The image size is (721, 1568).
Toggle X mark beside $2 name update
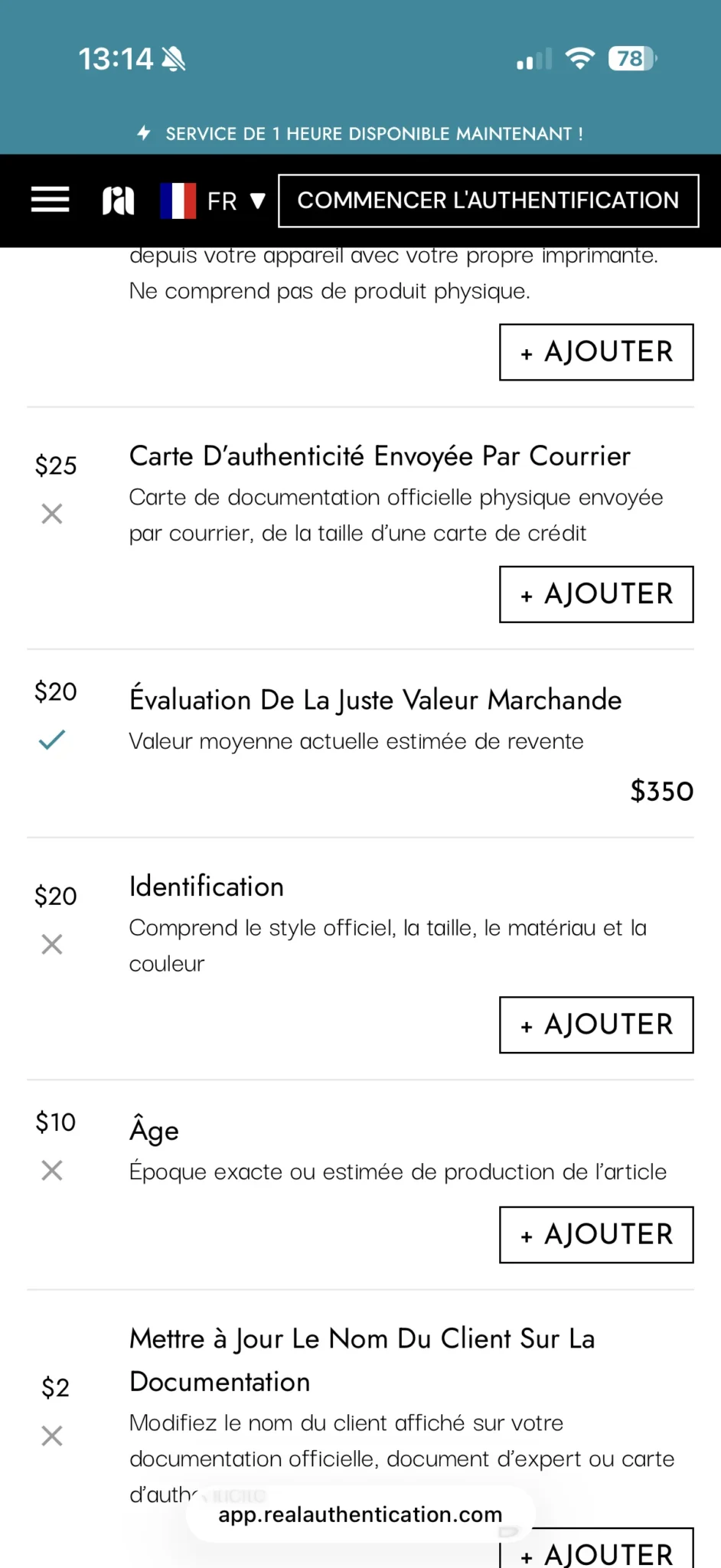pos(52,1436)
